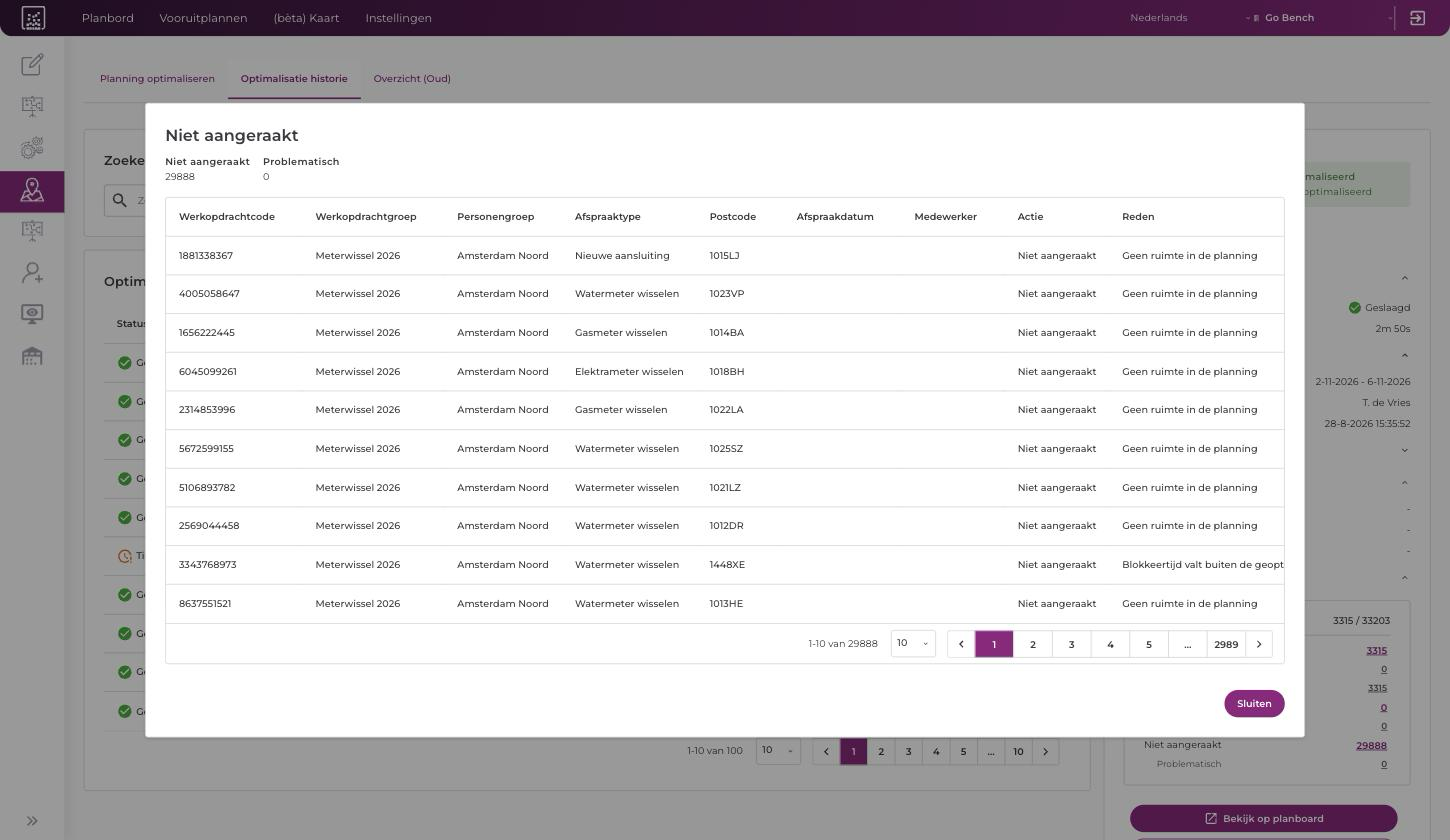The height and width of the screenshot is (840, 1450).
Task: Go to page 2 in dialog
Action: [1033, 644]
